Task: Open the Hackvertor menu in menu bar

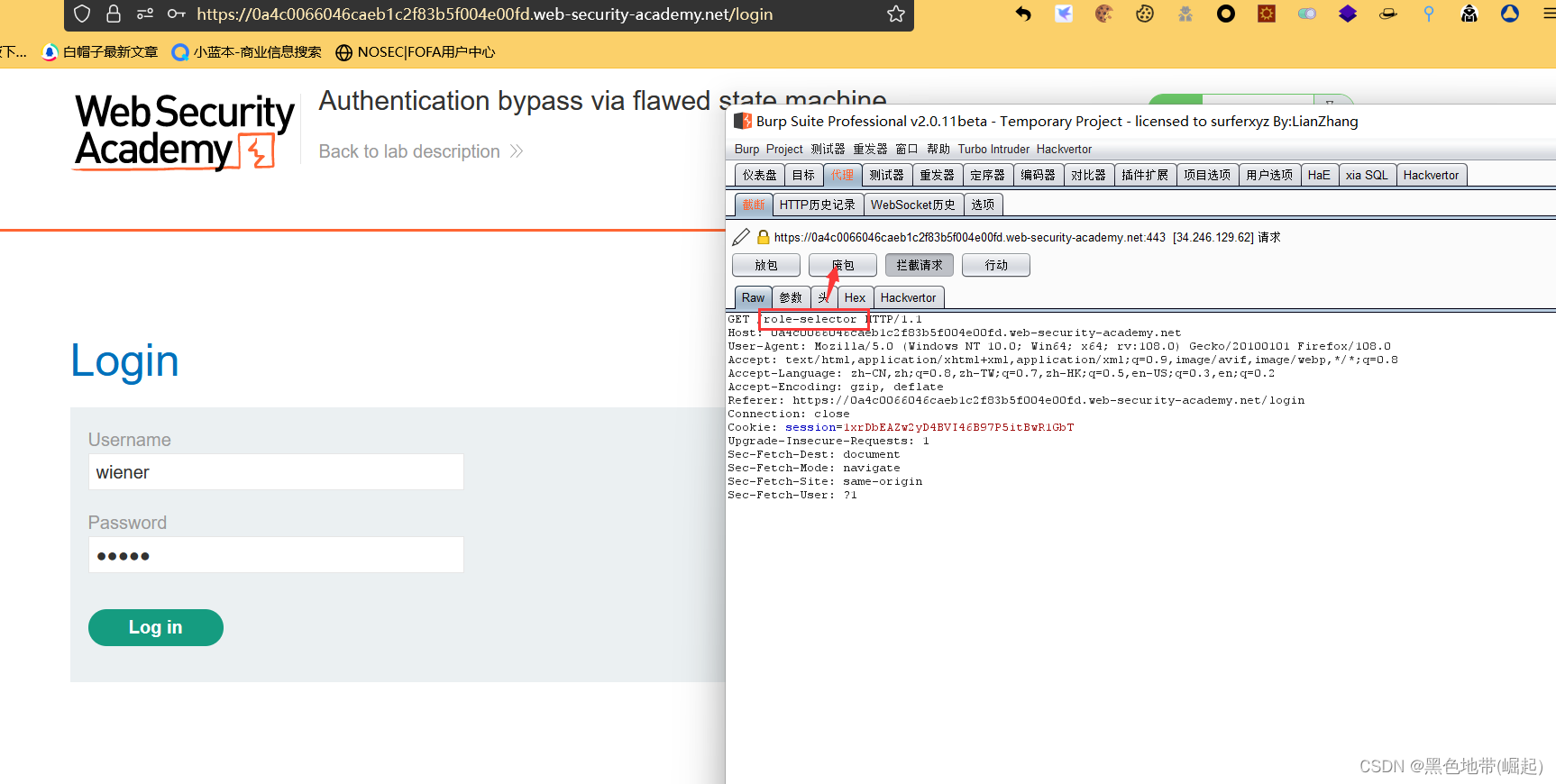Action: [x=1064, y=150]
